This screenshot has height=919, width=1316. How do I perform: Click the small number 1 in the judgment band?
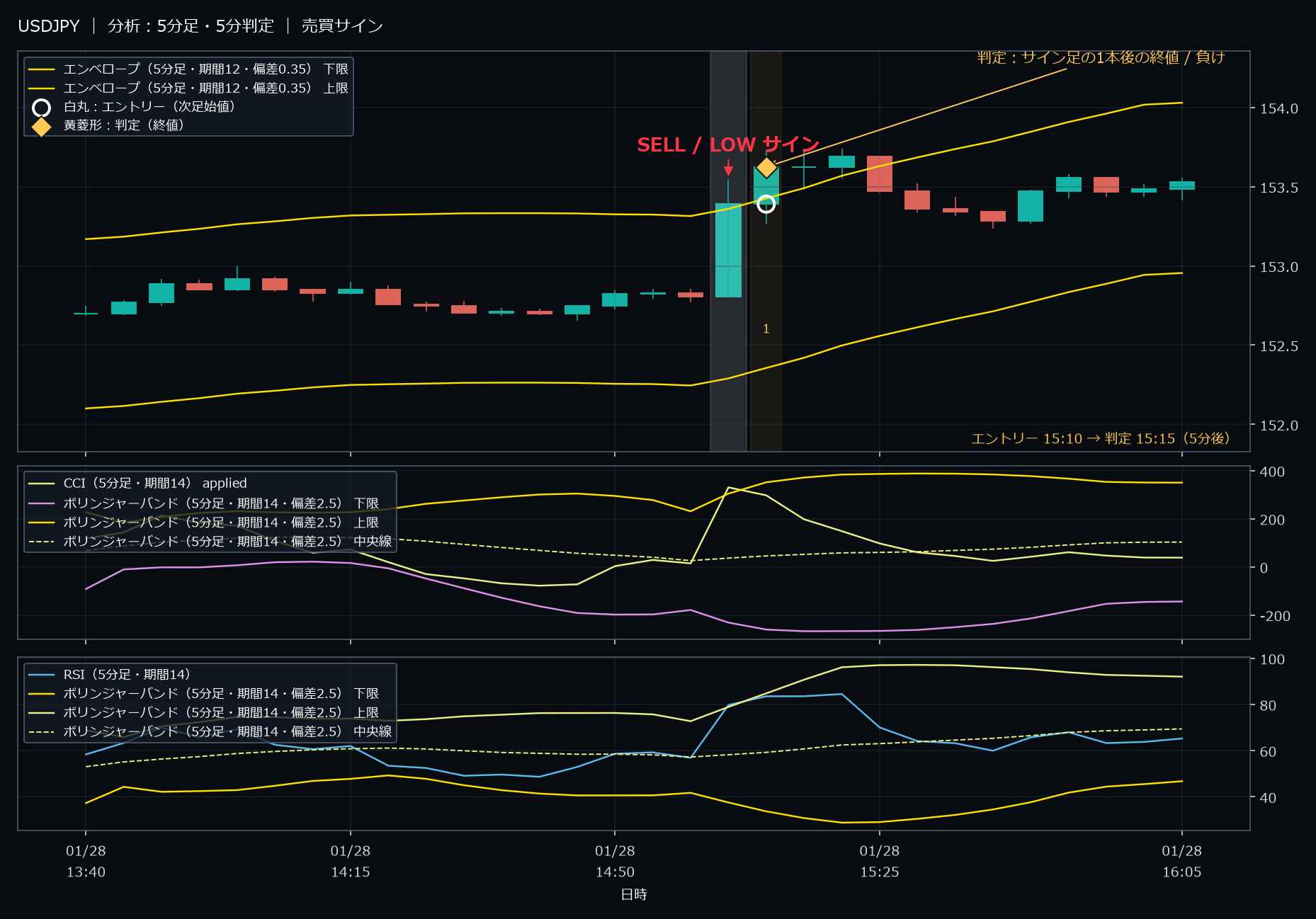(x=766, y=329)
